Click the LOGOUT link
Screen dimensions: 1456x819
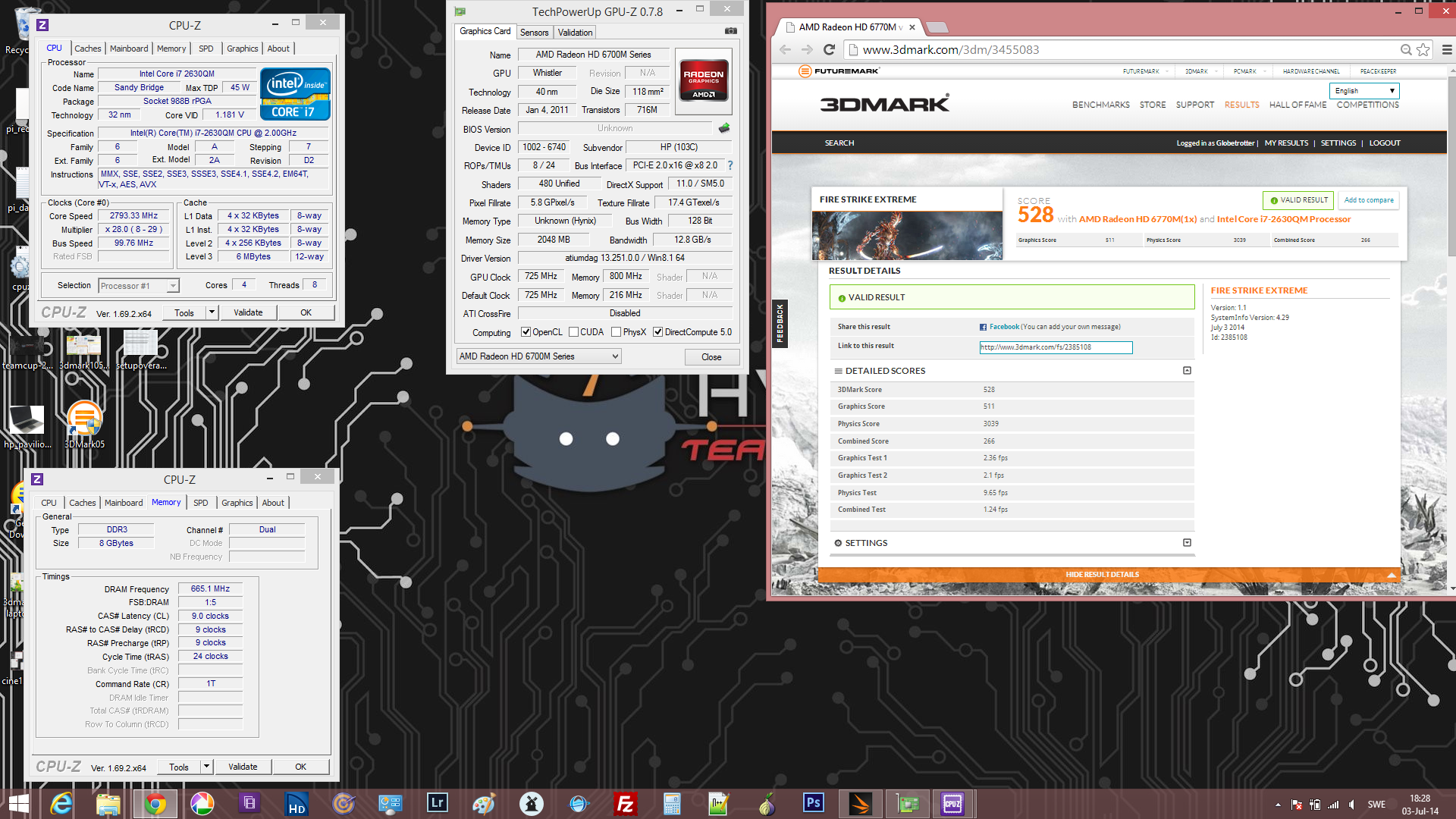pos(1385,143)
